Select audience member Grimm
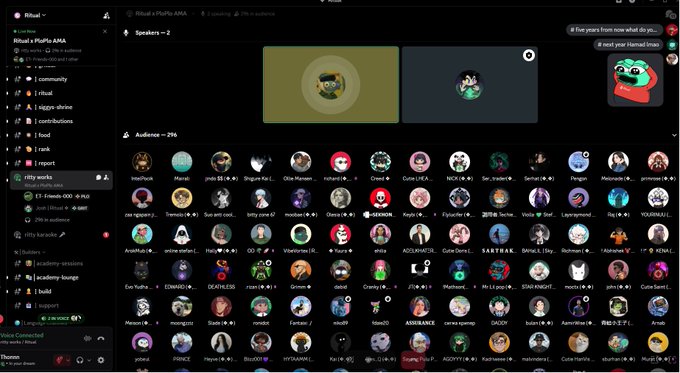 (301, 275)
